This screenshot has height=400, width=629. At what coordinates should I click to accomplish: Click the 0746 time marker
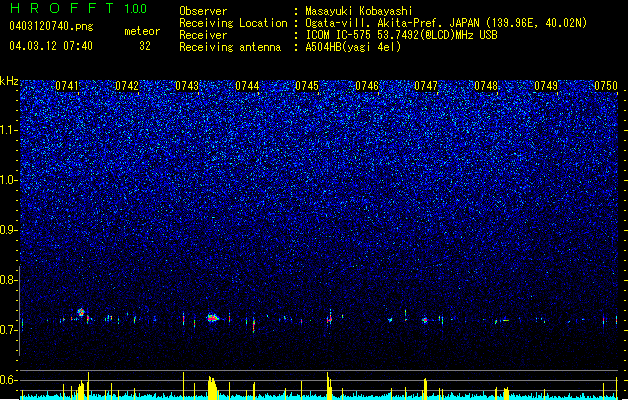click(x=367, y=86)
